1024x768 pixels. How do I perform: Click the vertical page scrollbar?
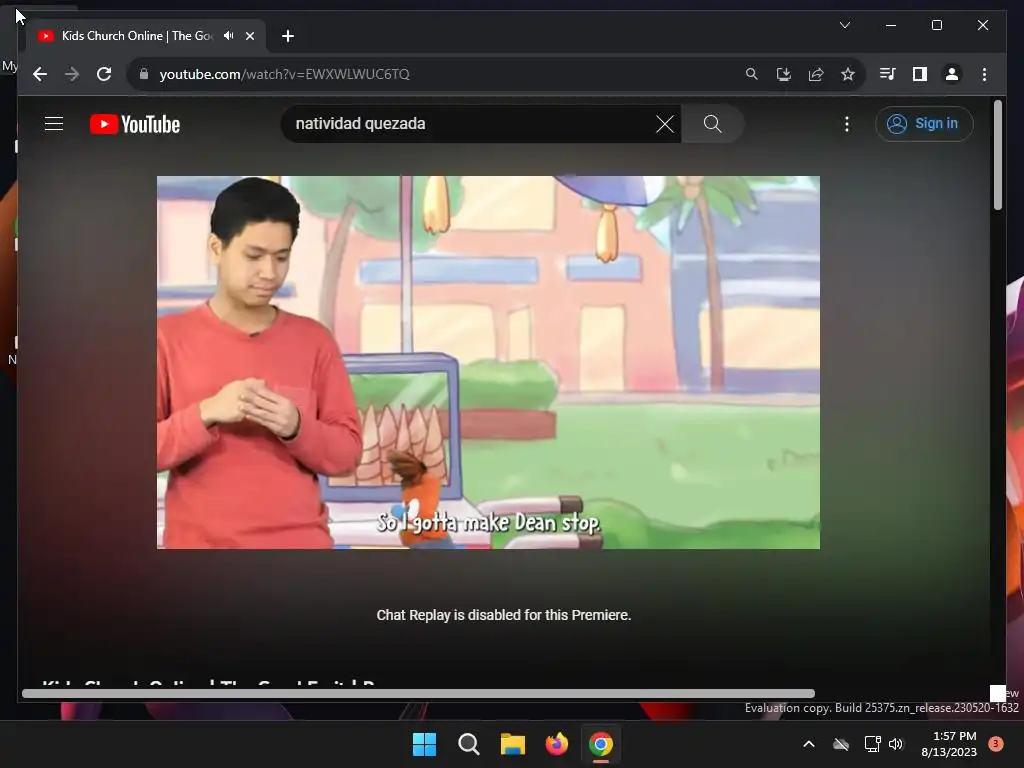997,155
